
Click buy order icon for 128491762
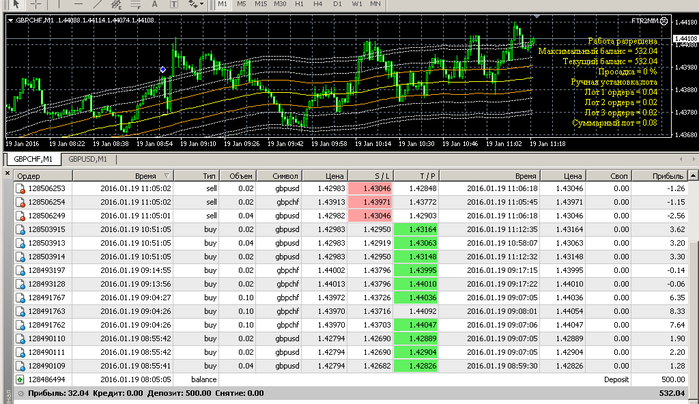(20, 326)
